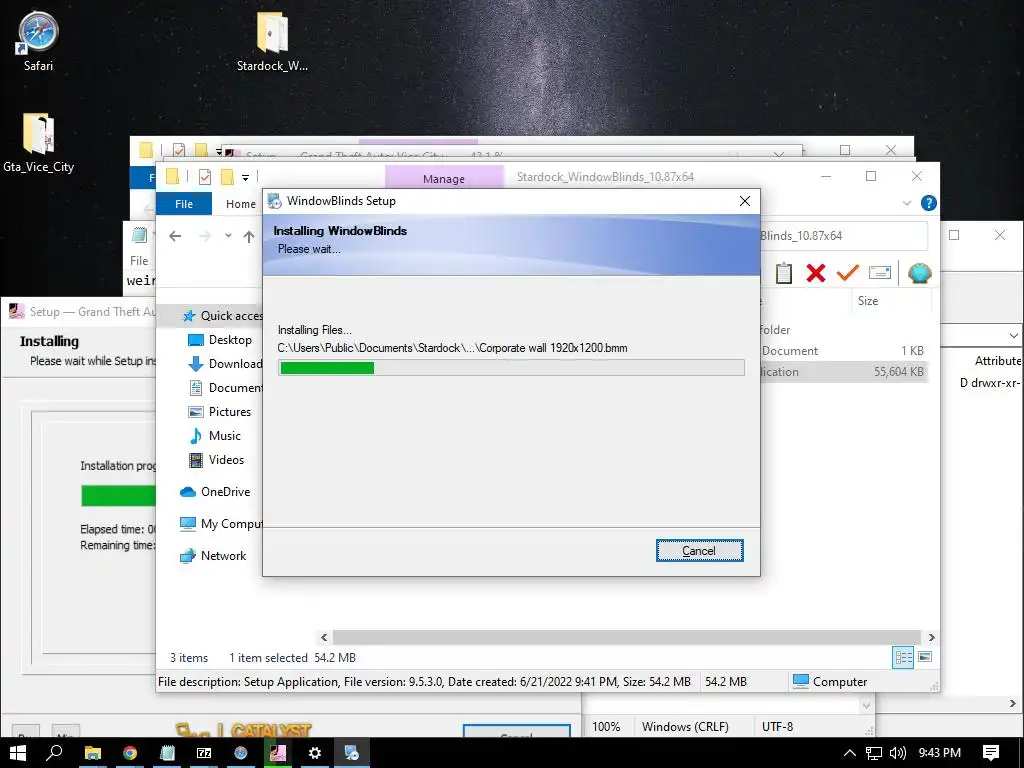1024x768 pixels.
Task: Open recent locations dropdown arrow
Action: [x=228, y=236]
